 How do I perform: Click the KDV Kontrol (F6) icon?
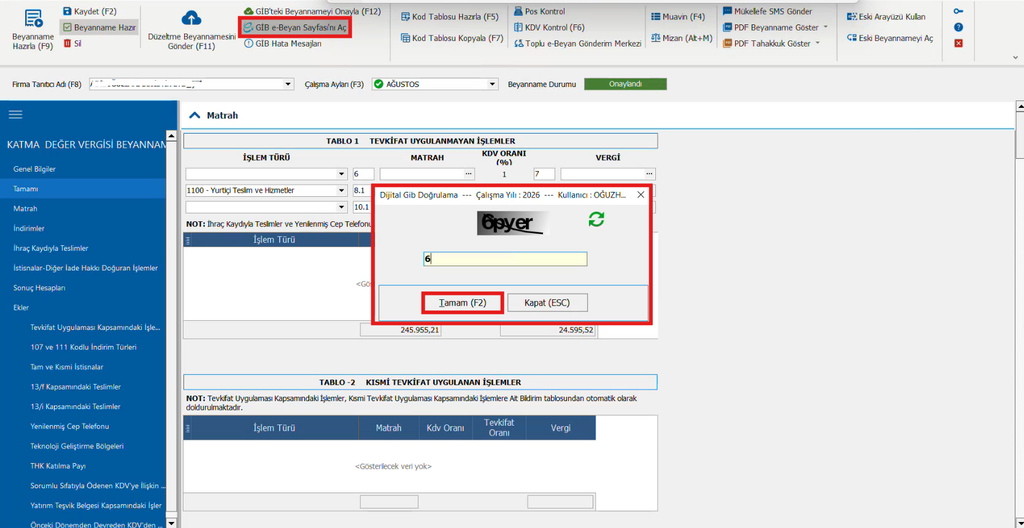point(519,27)
